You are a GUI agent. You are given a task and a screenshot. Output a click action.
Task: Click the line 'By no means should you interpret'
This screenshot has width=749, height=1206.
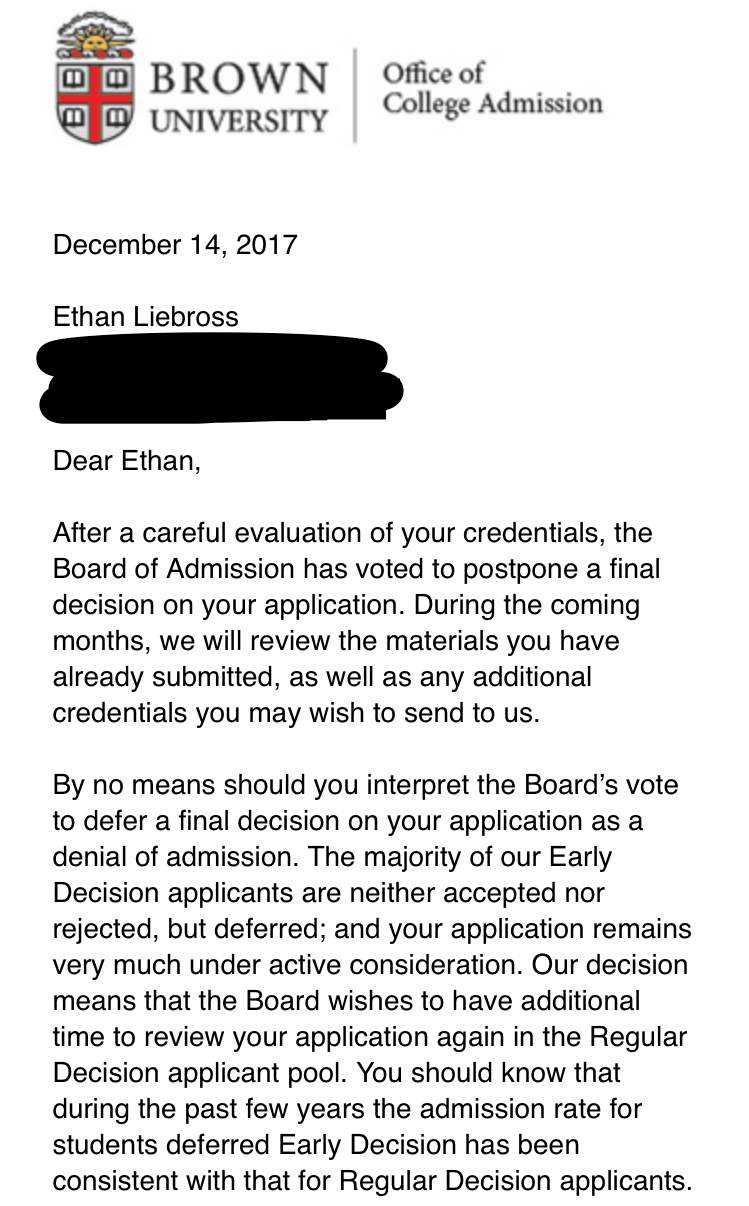point(365,784)
